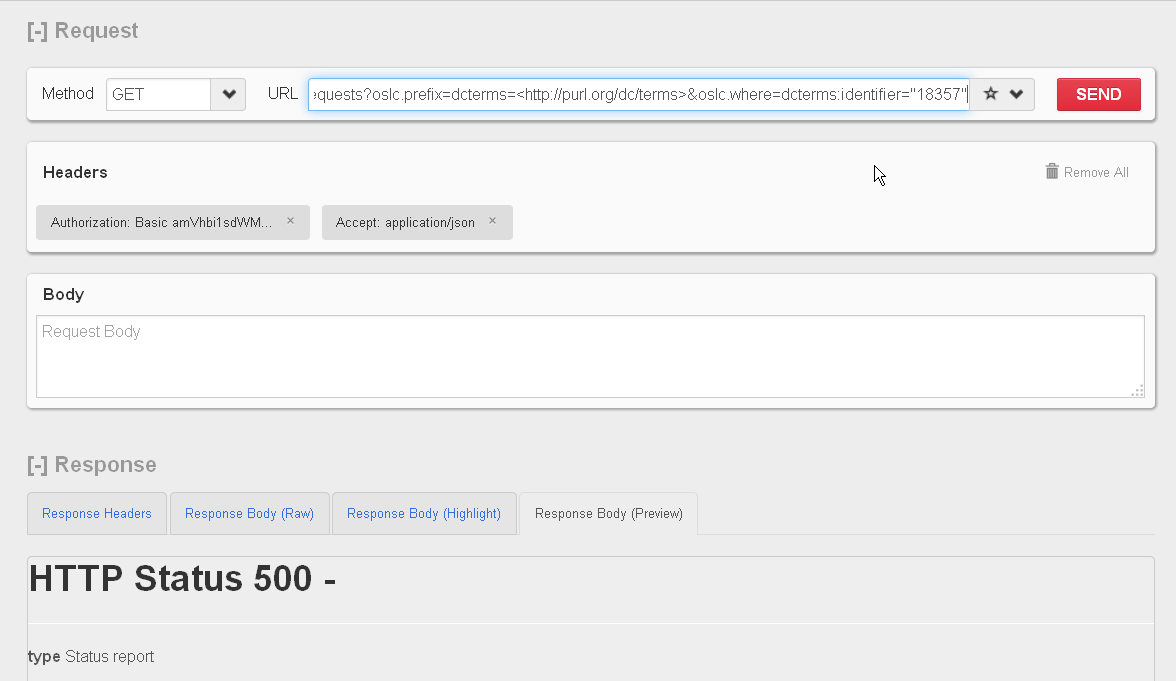Click the Request Body resize handle

pyautogui.click(x=1138, y=391)
